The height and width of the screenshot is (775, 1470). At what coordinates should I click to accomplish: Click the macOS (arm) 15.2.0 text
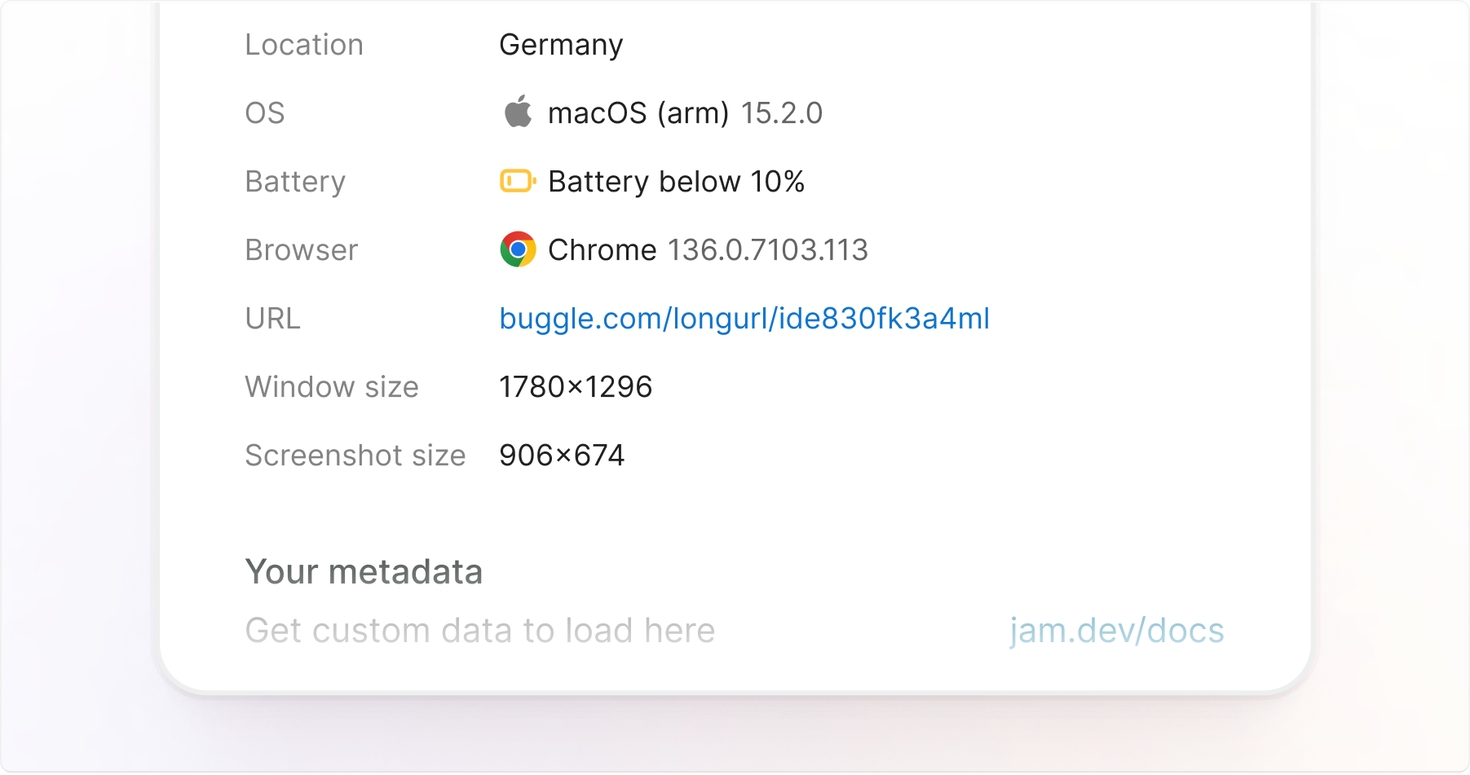(685, 113)
